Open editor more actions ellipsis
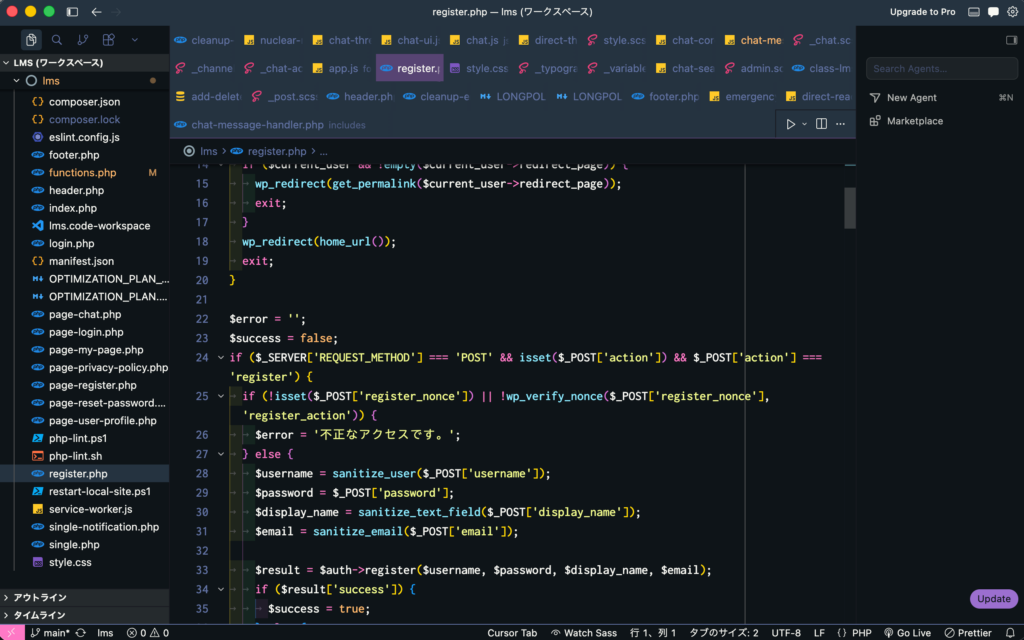This screenshot has height=640, width=1024. point(840,124)
